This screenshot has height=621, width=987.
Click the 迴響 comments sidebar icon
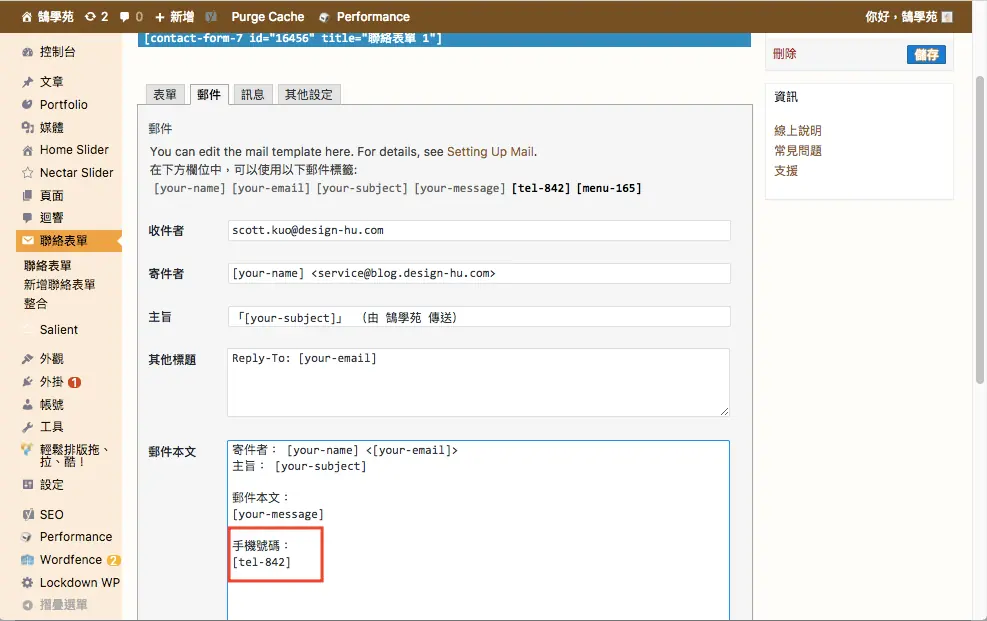27,218
